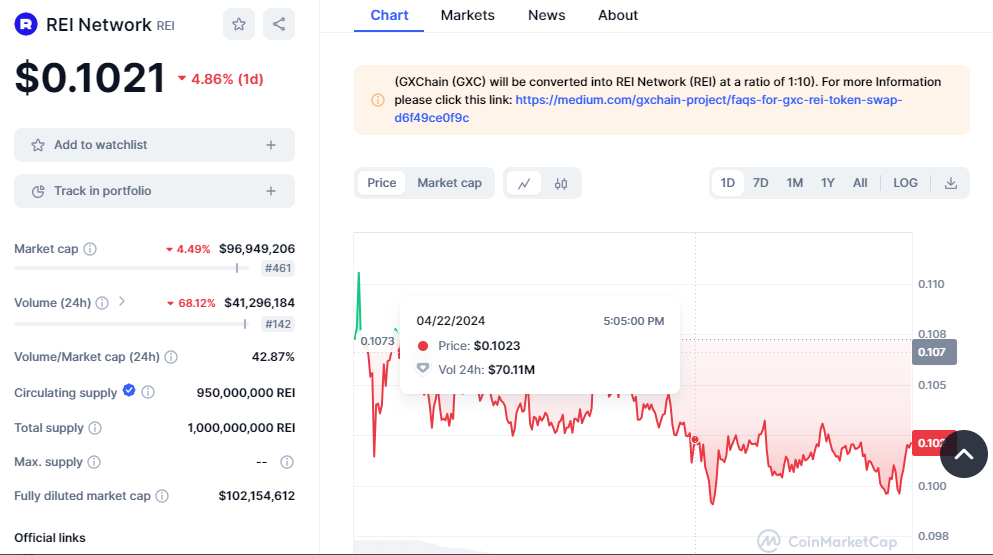
Task: Select the candlestick chart view icon
Action: click(x=560, y=184)
